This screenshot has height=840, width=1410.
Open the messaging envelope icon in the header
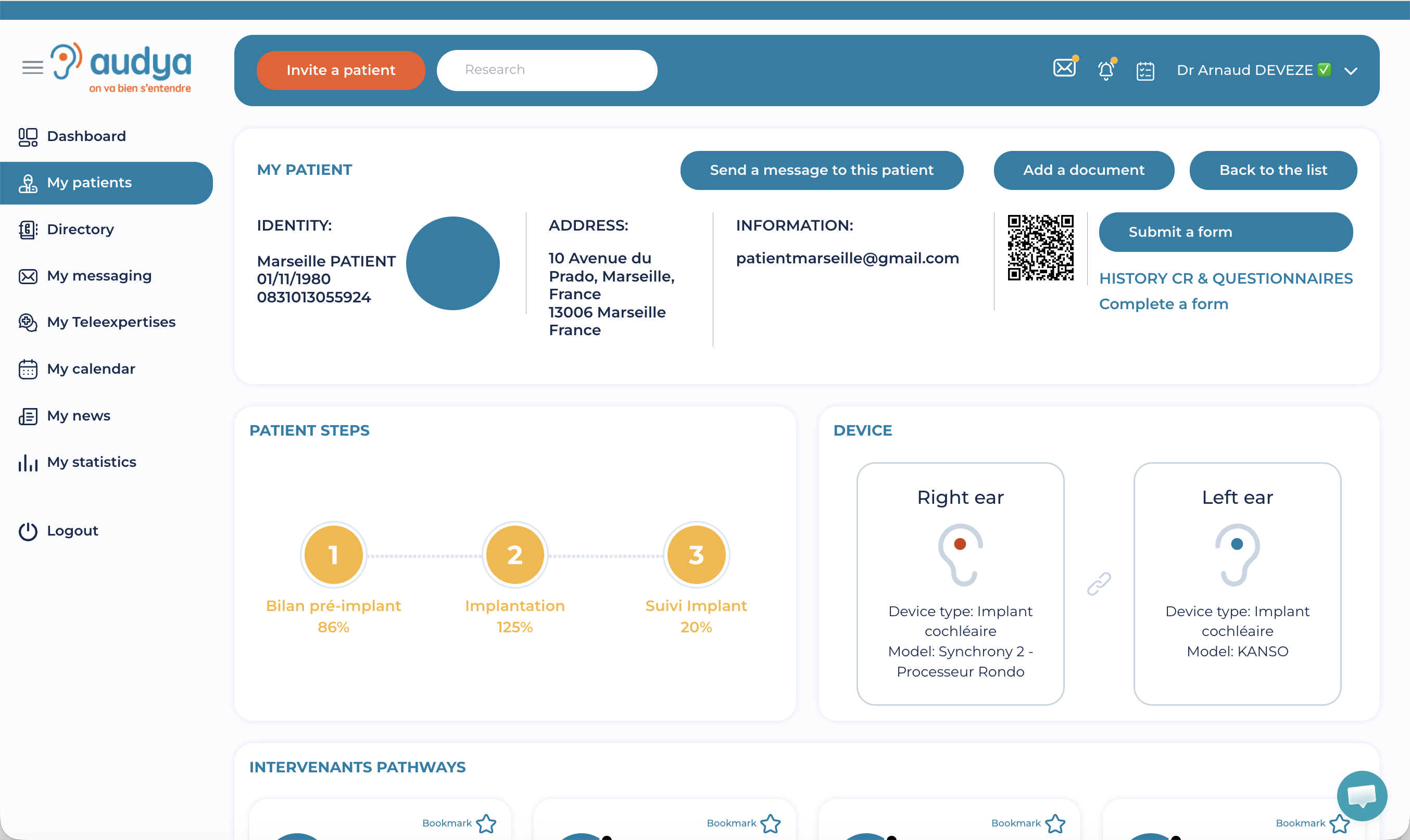point(1064,69)
